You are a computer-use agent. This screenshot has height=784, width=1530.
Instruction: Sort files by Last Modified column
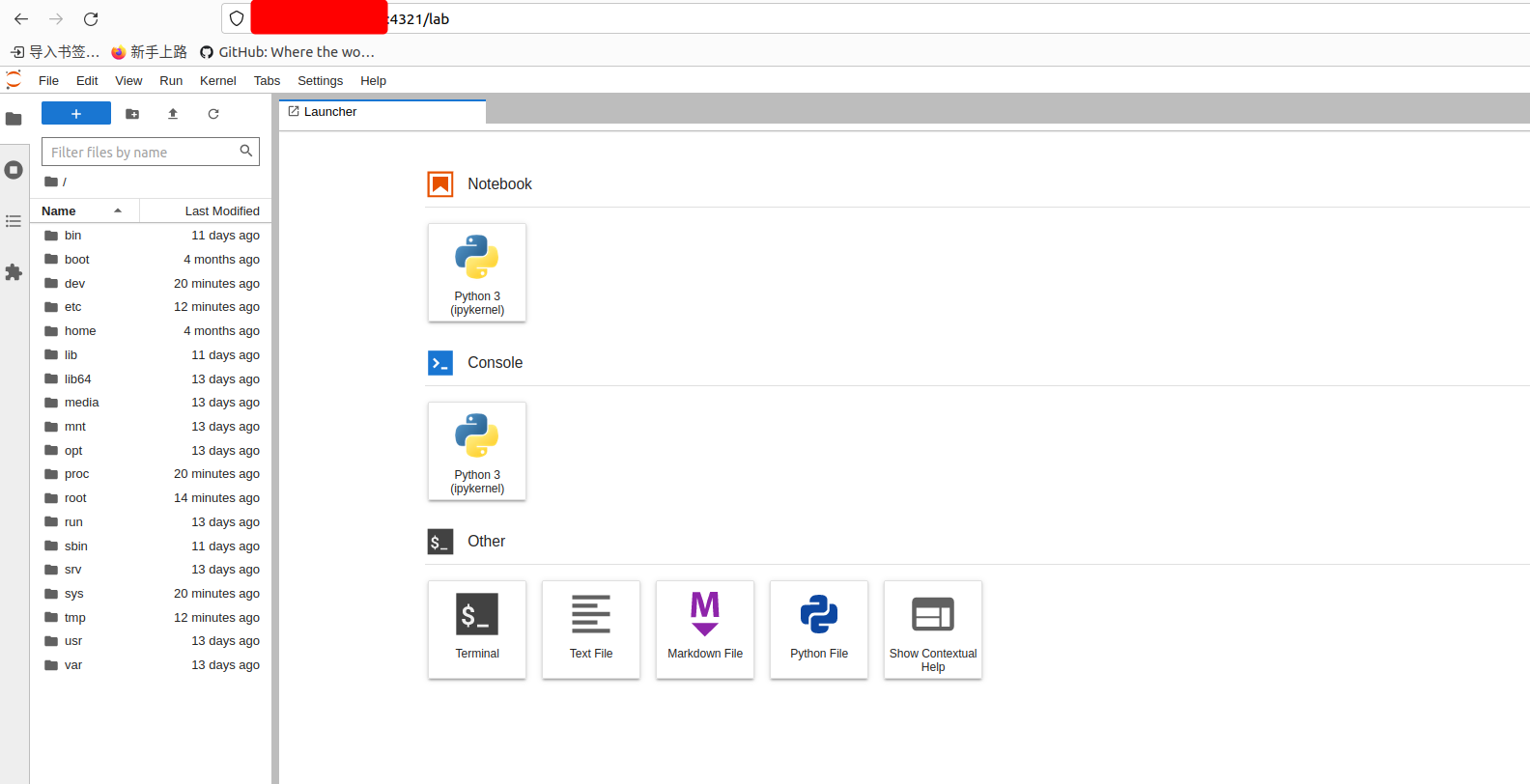[222, 210]
